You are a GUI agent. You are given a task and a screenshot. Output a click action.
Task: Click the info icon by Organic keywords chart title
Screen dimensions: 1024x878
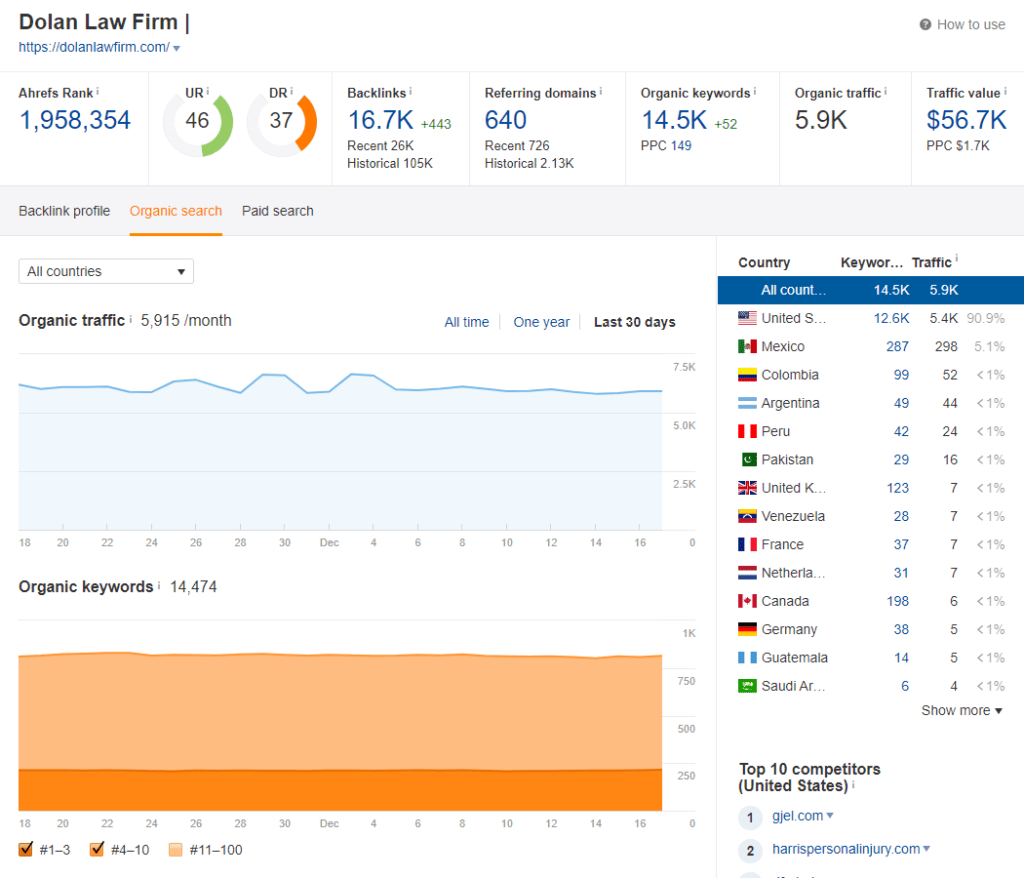tap(159, 585)
